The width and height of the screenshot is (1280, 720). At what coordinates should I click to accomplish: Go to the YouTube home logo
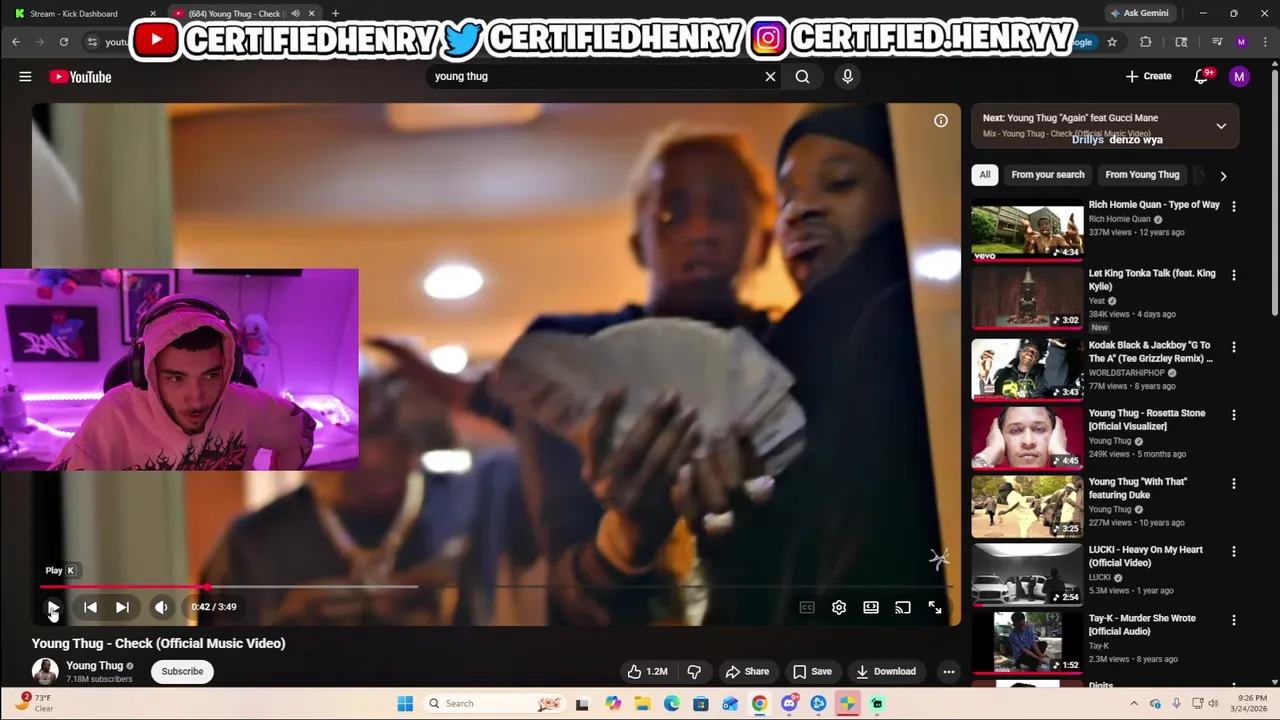click(80, 77)
